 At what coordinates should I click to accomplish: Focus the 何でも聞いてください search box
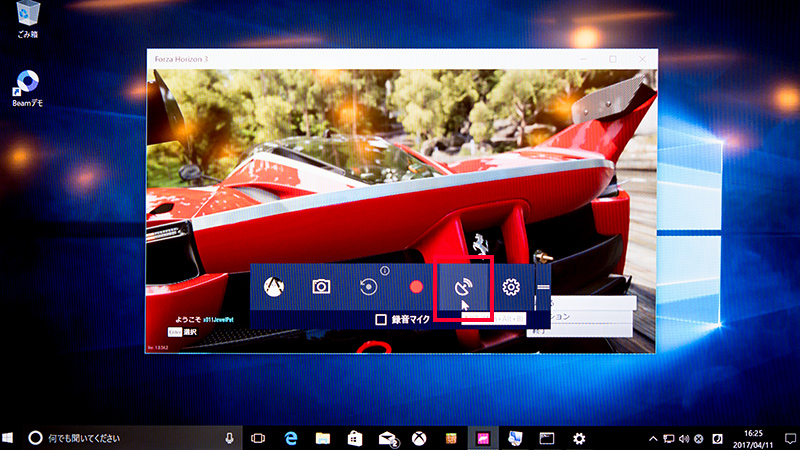pyautogui.click(x=131, y=438)
